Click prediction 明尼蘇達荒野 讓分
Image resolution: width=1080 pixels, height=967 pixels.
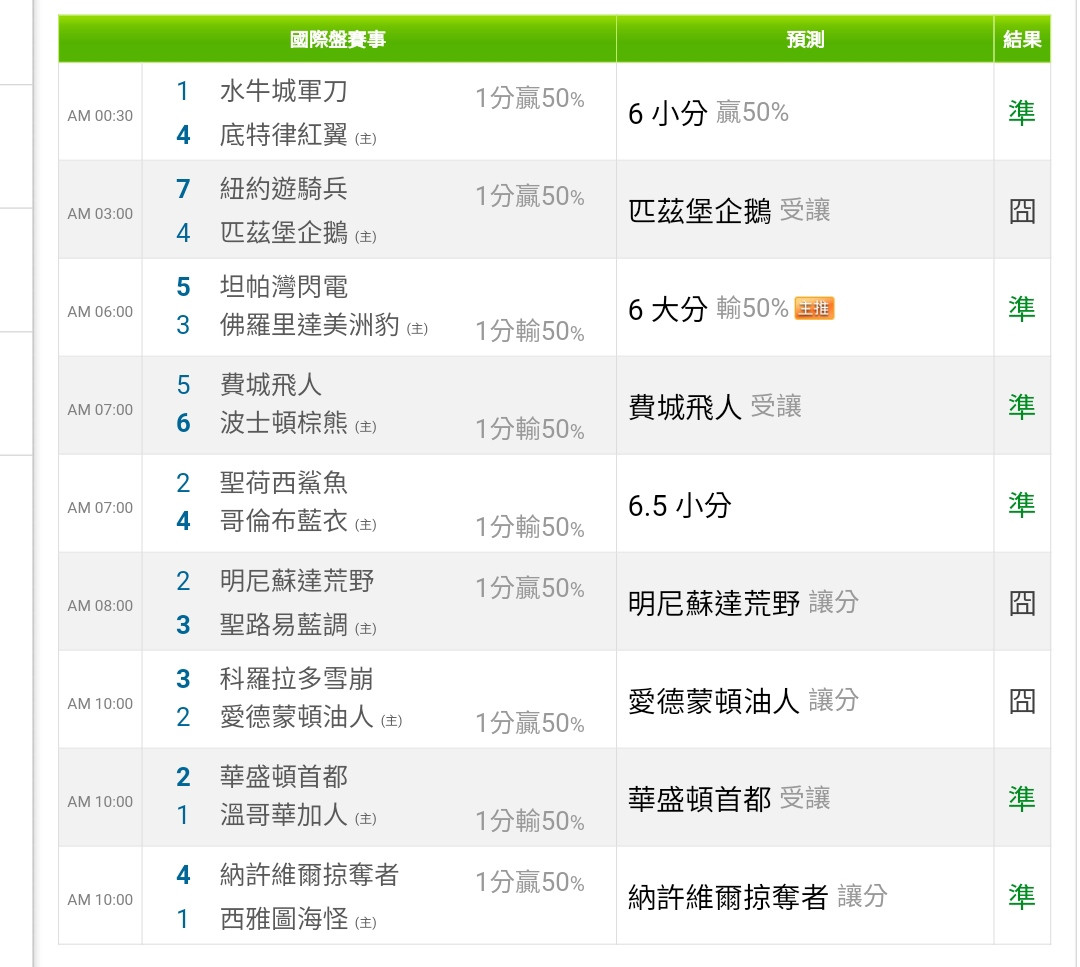click(743, 603)
